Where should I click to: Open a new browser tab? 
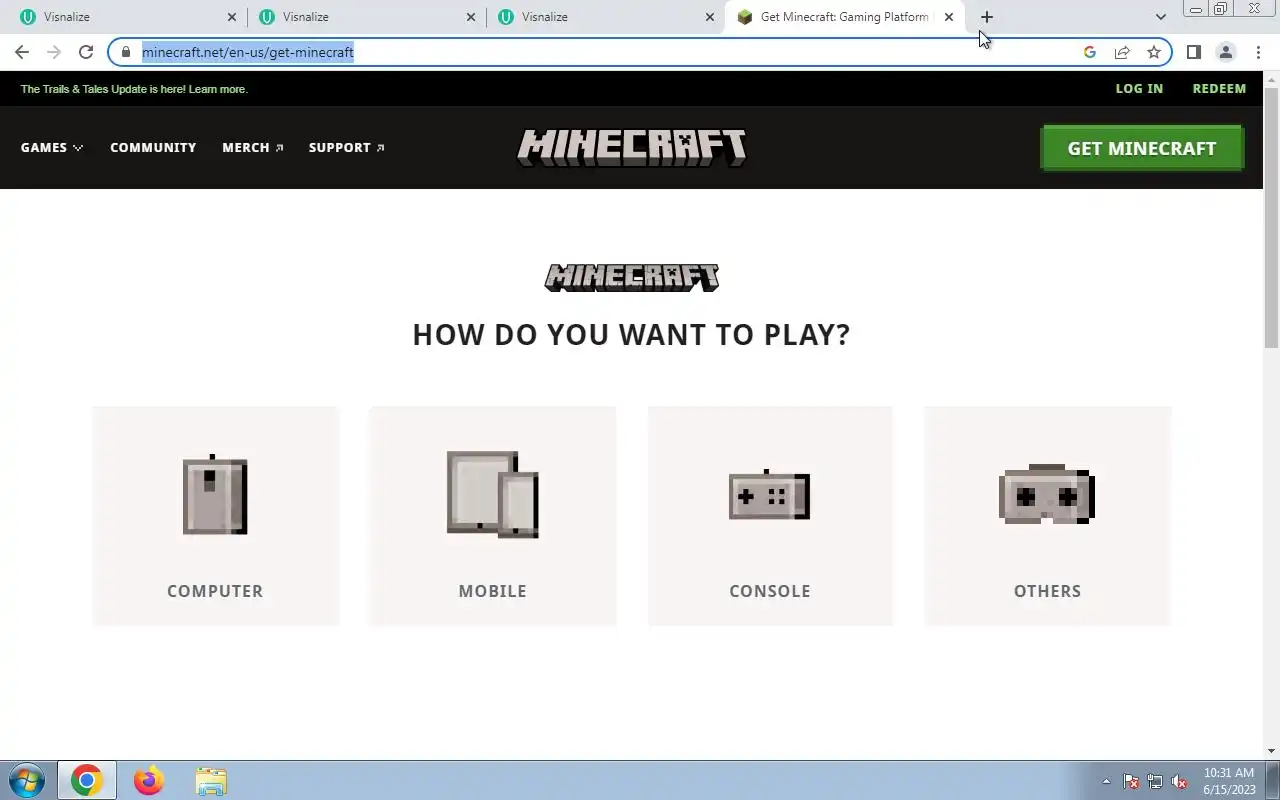tap(987, 17)
